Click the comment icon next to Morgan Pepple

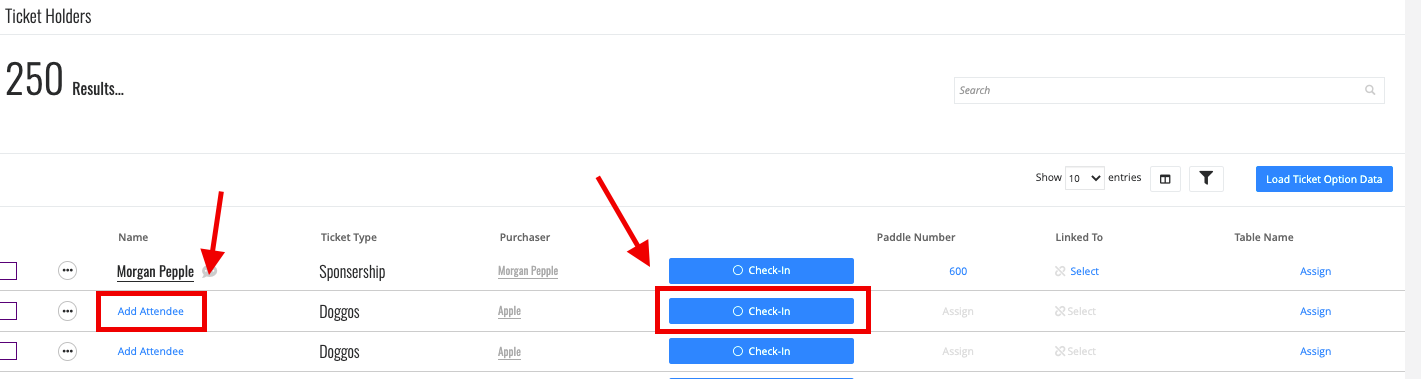[209, 271]
